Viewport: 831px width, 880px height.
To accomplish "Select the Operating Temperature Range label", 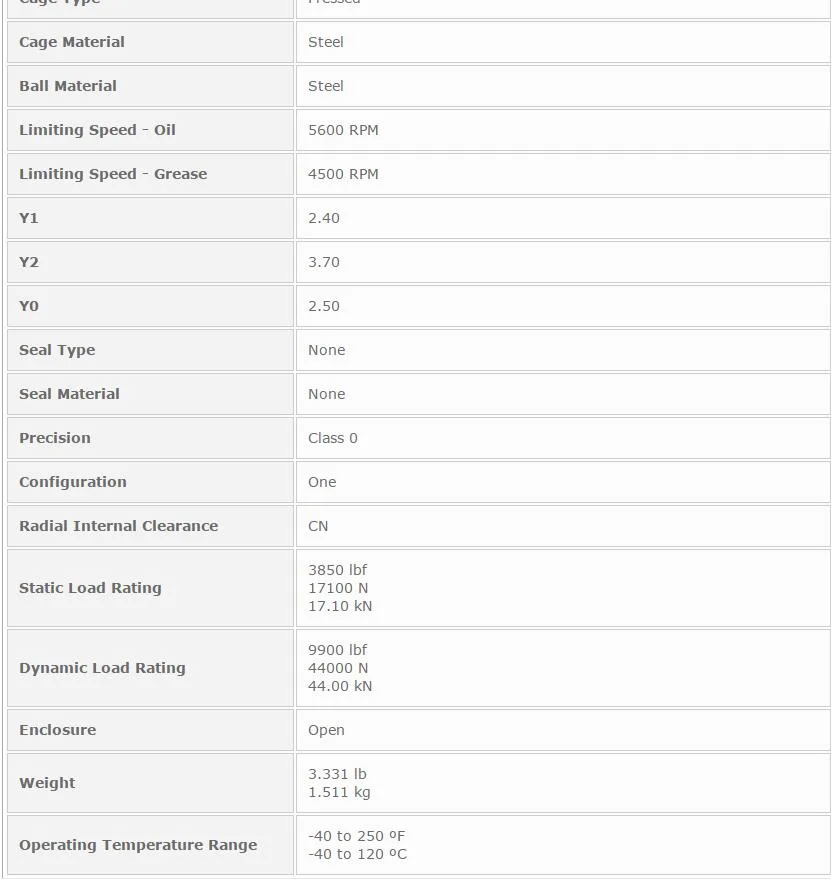I will [x=138, y=845].
